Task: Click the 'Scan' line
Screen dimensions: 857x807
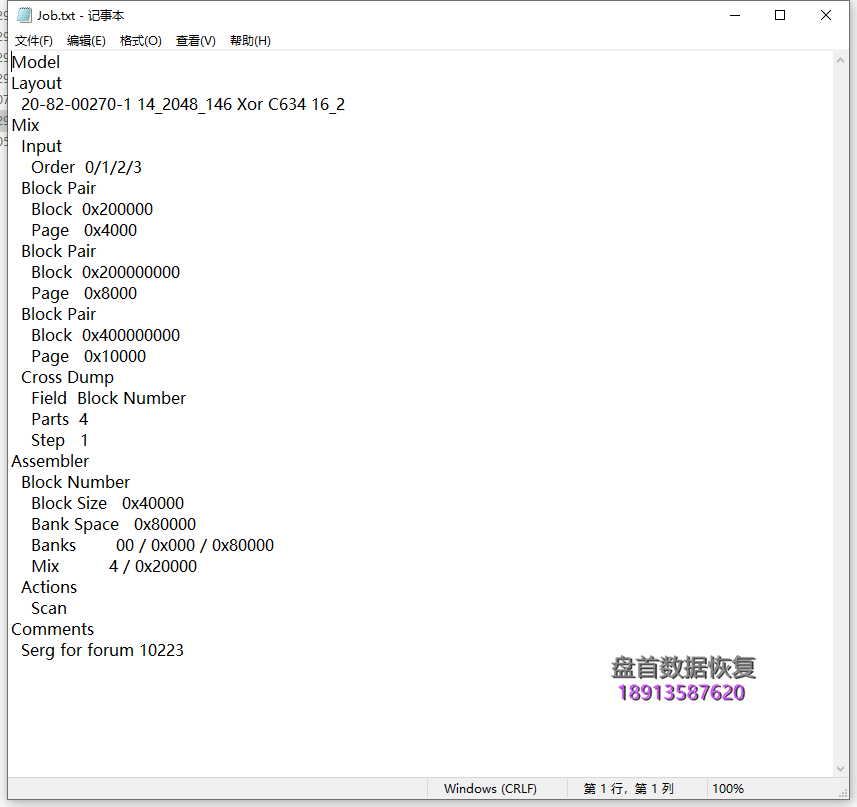Action: point(49,609)
